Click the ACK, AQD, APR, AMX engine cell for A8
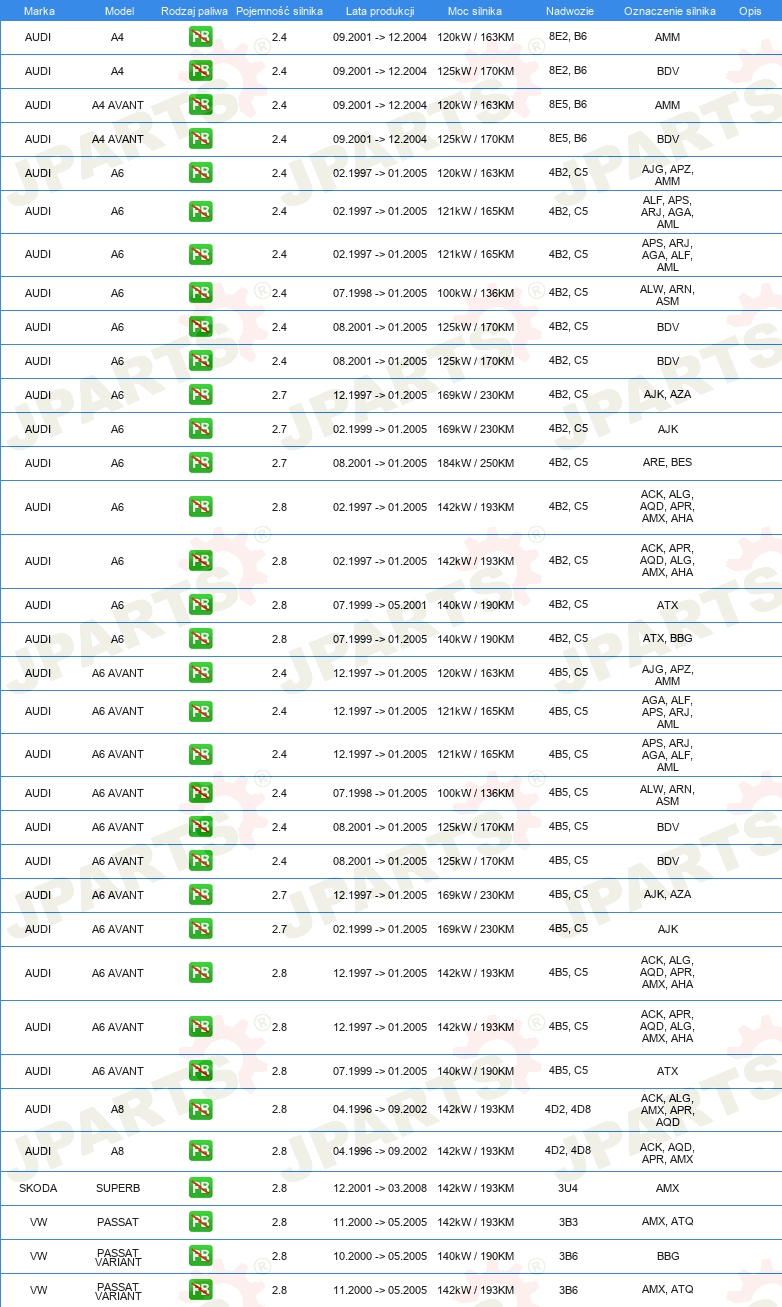 (667, 1153)
